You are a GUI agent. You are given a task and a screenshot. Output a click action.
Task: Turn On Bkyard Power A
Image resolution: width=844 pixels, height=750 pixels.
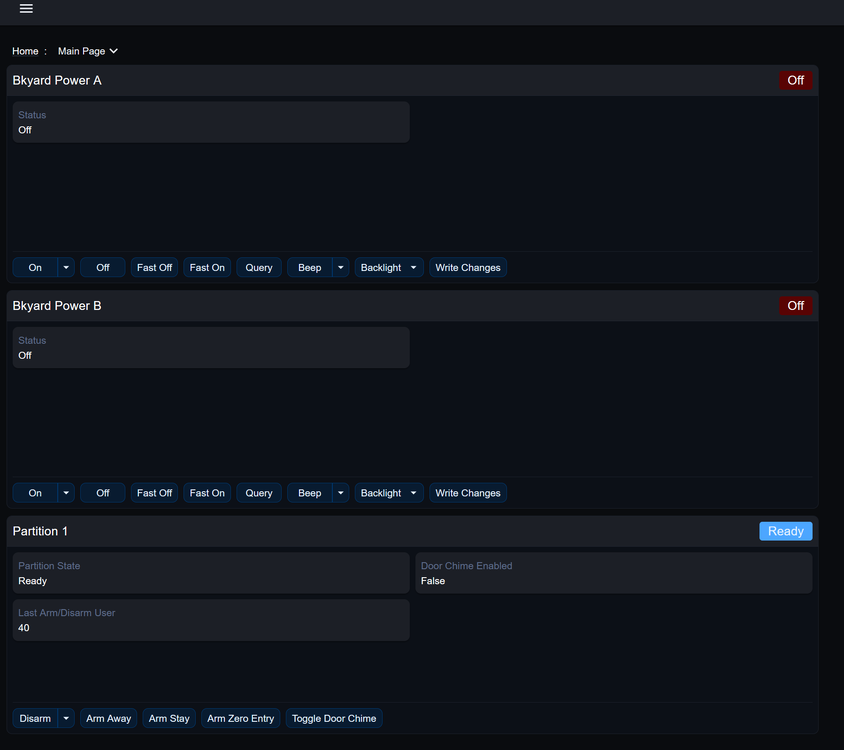click(35, 268)
